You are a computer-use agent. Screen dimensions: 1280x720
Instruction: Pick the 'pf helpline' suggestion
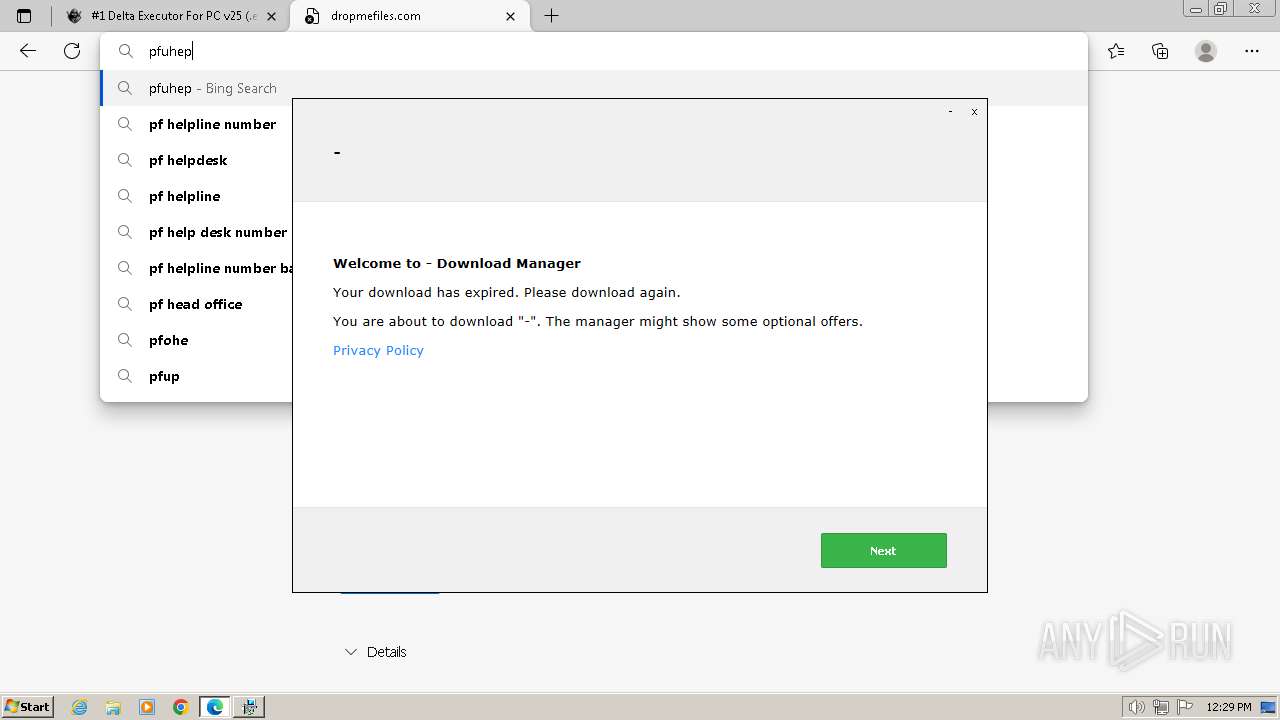point(184,196)
